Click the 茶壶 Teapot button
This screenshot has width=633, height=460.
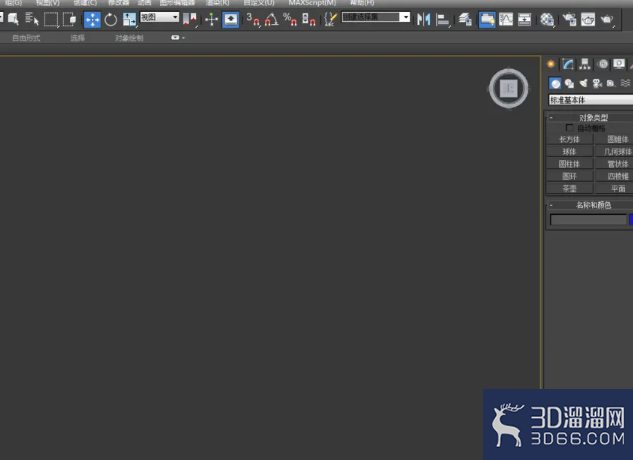(570, 189)
